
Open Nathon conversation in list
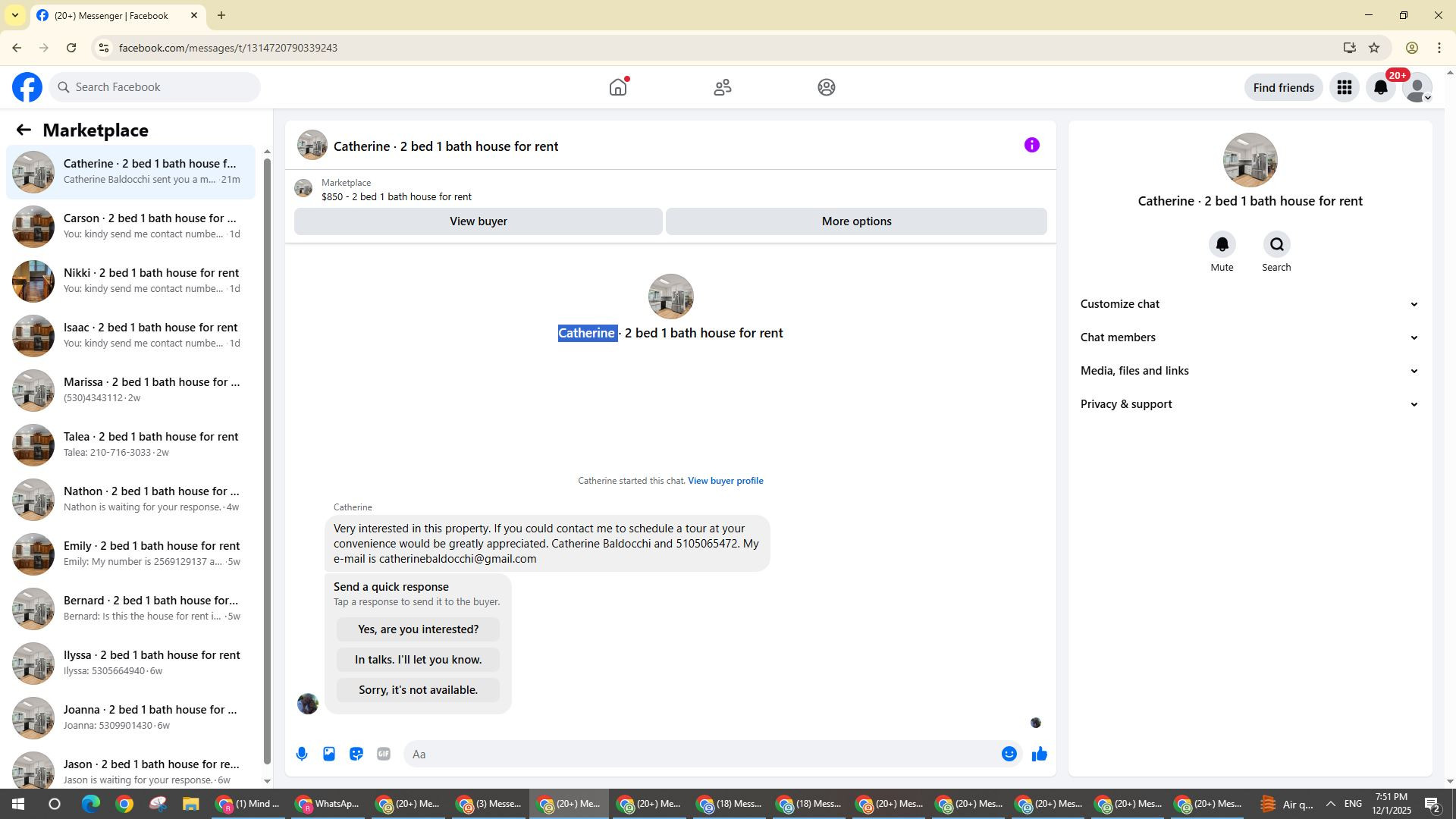point(130,500)
